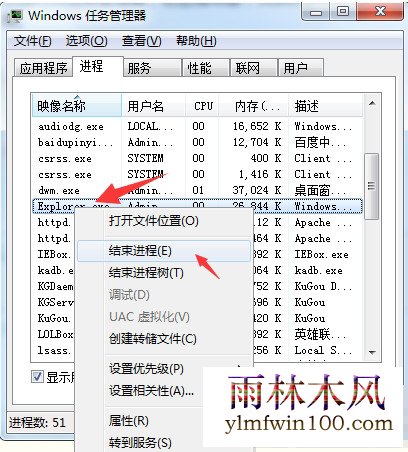Click the IEBox.exe description cell
Viewport: 408px width, 452px height.
pos(321,255)
